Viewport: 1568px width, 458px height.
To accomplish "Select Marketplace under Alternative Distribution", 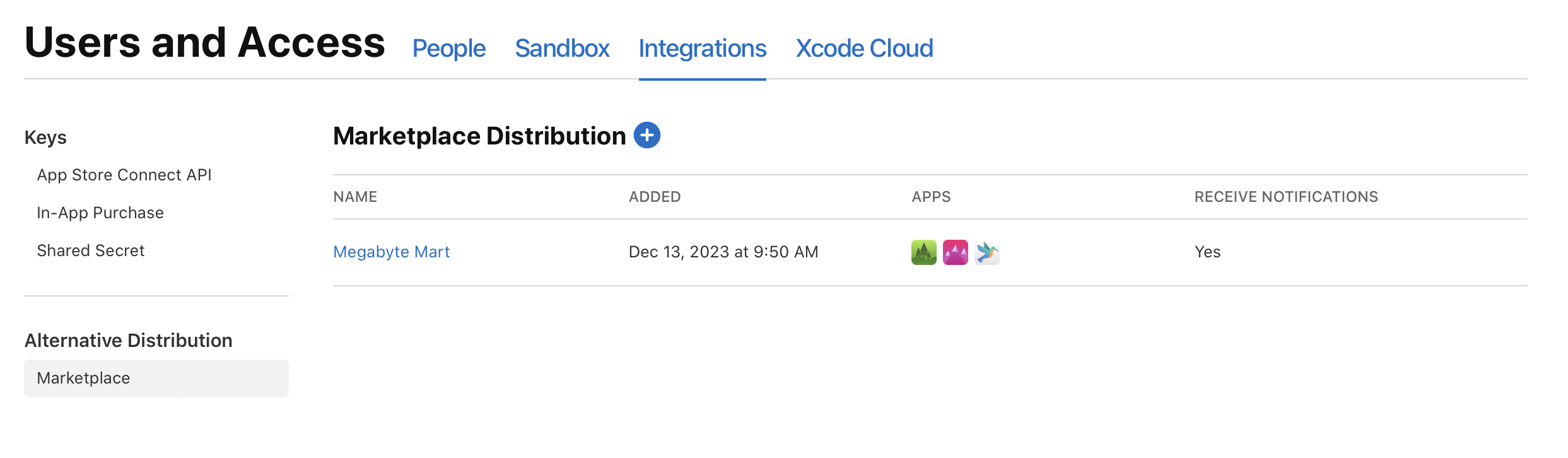I will point(84,378).
